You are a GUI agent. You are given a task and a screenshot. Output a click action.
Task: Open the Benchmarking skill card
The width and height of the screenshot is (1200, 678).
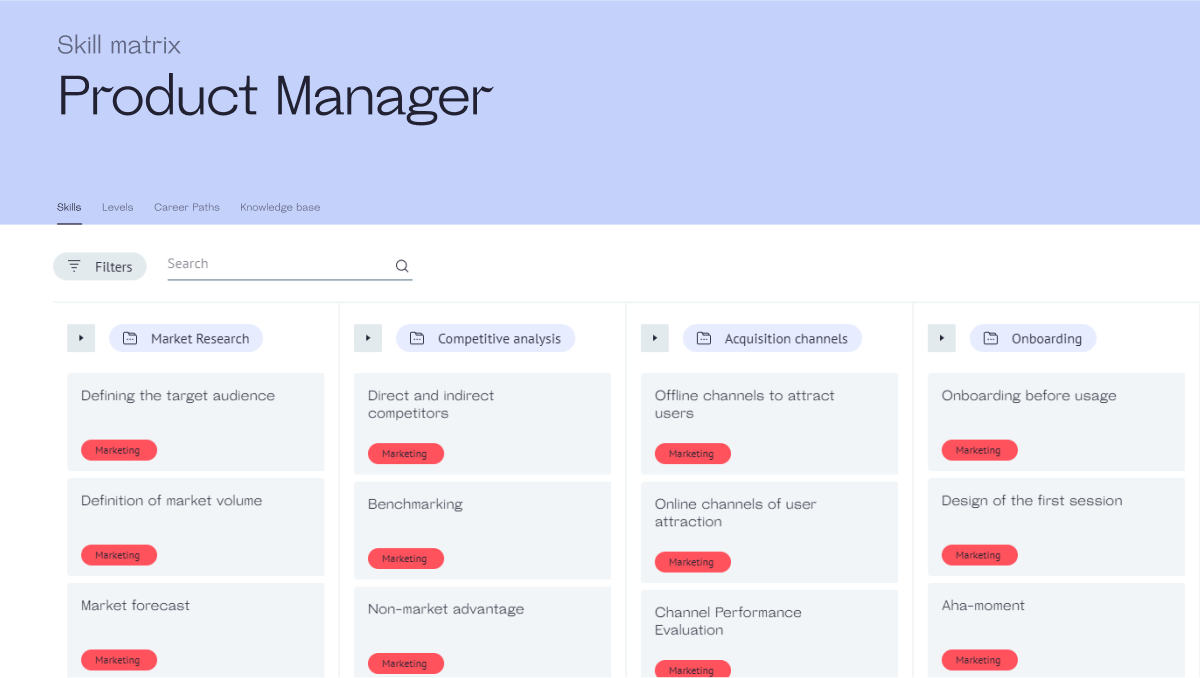(x=483, y=531)
